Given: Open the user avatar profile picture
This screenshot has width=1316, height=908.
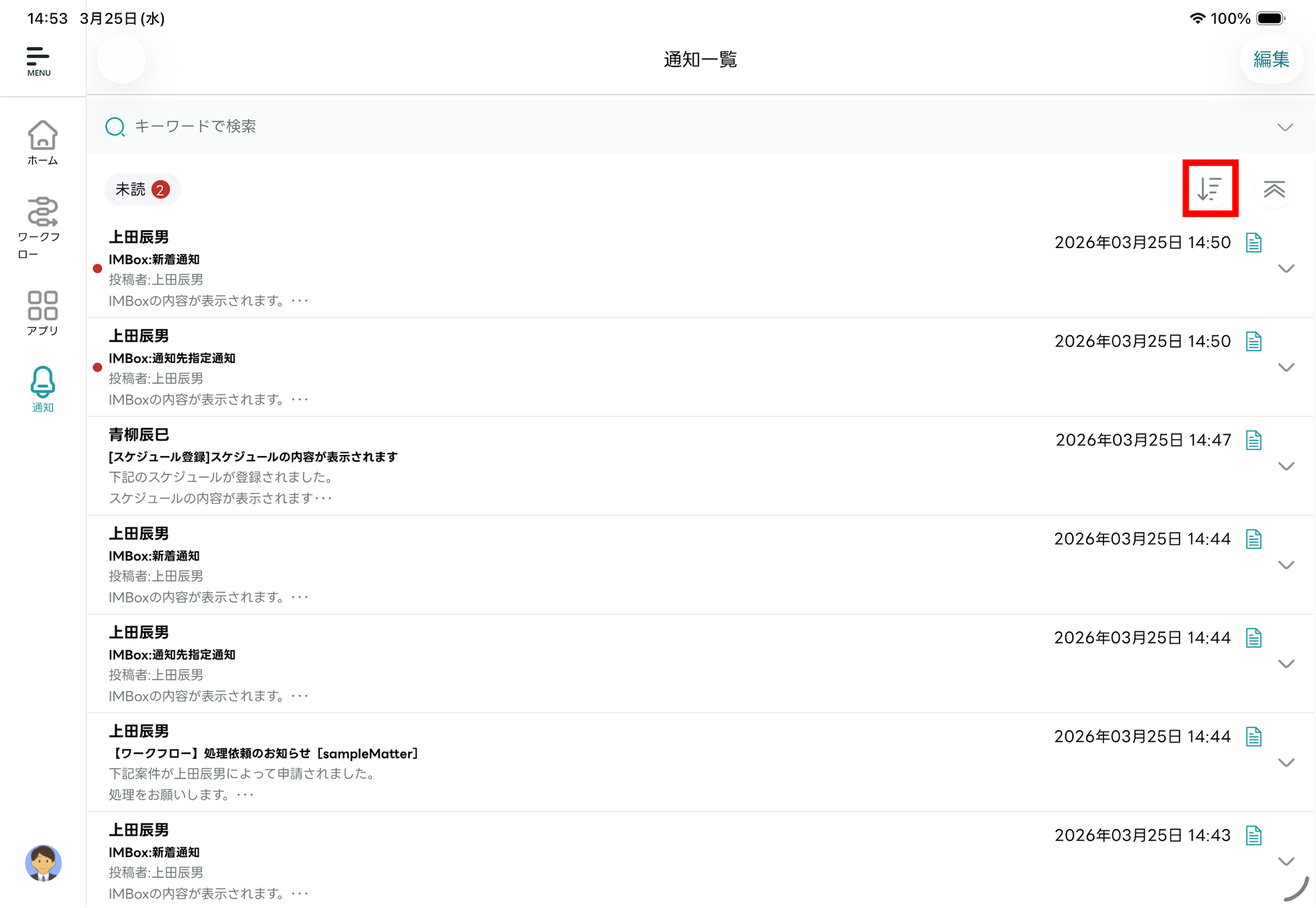Looking at the screenshot, I should tap(42, 863).
